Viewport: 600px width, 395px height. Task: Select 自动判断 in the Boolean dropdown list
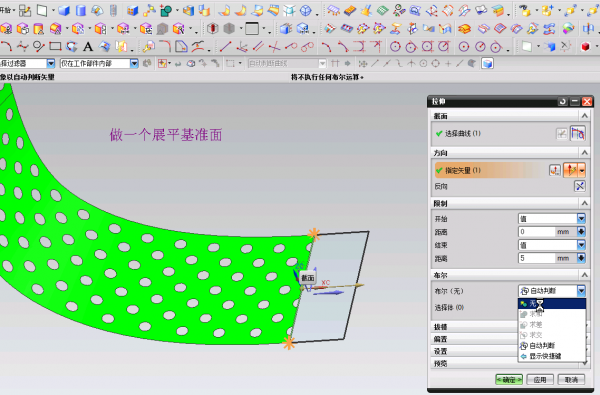point(552,346)
